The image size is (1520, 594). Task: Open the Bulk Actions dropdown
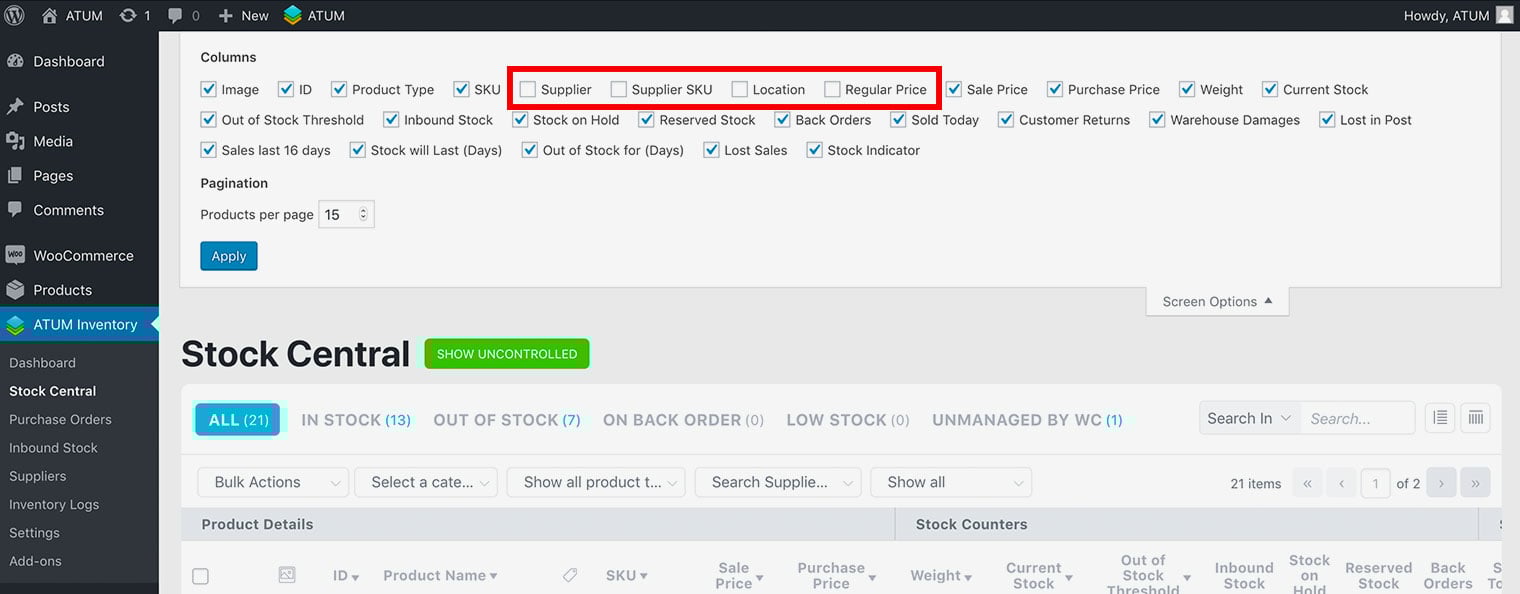click(x=272, y=482)
